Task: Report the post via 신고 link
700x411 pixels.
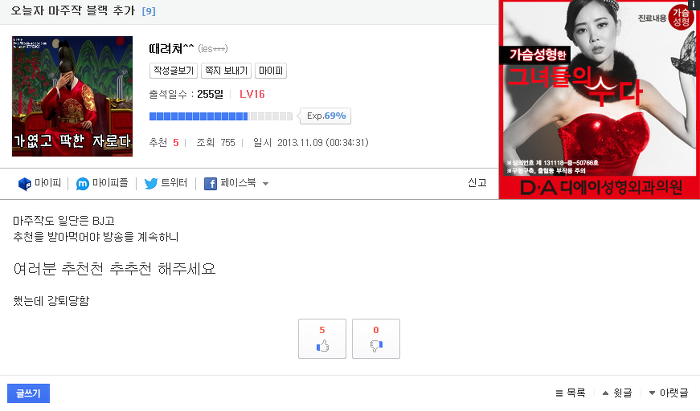Action: coord(477,183)
